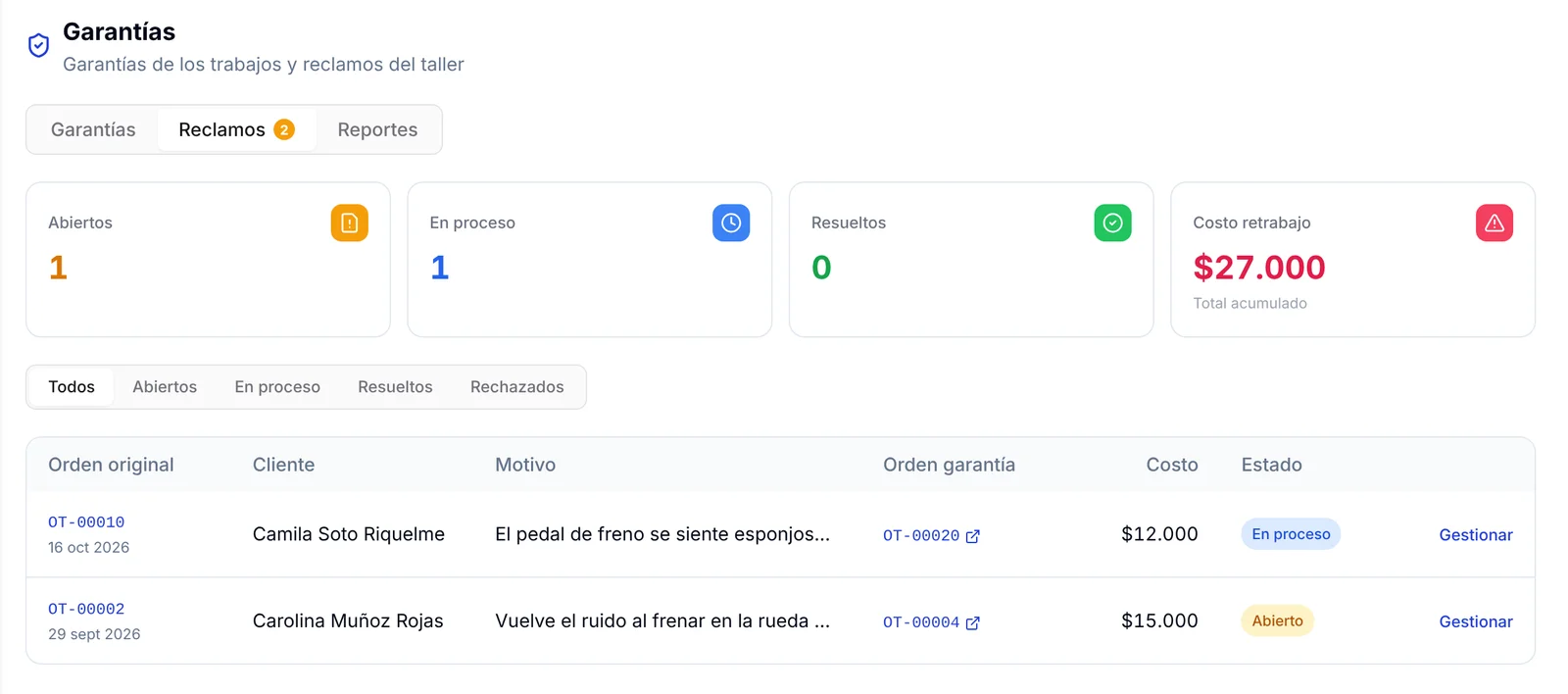Image resolution: width=1568 pixels, height=694 pixels.
Task: Click the orange badge 2 on Reclamos
Action: [284, 129]
